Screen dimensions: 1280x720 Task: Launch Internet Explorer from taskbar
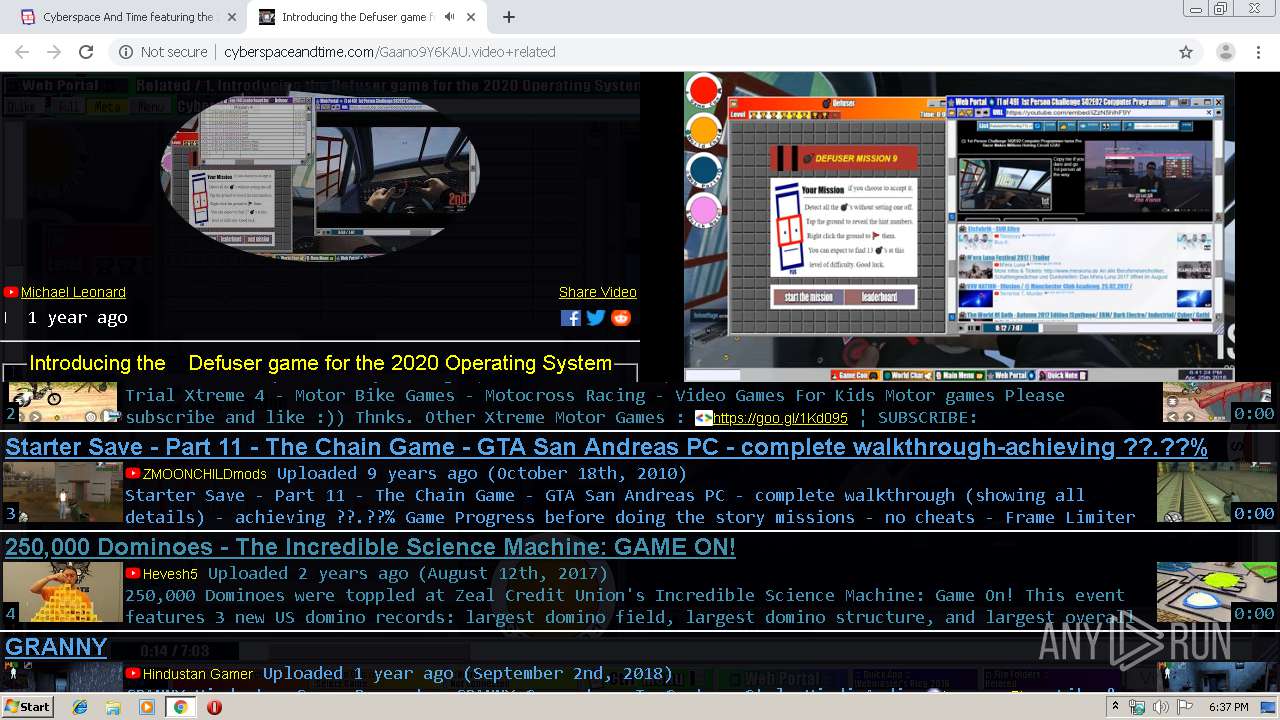point(80,707)
